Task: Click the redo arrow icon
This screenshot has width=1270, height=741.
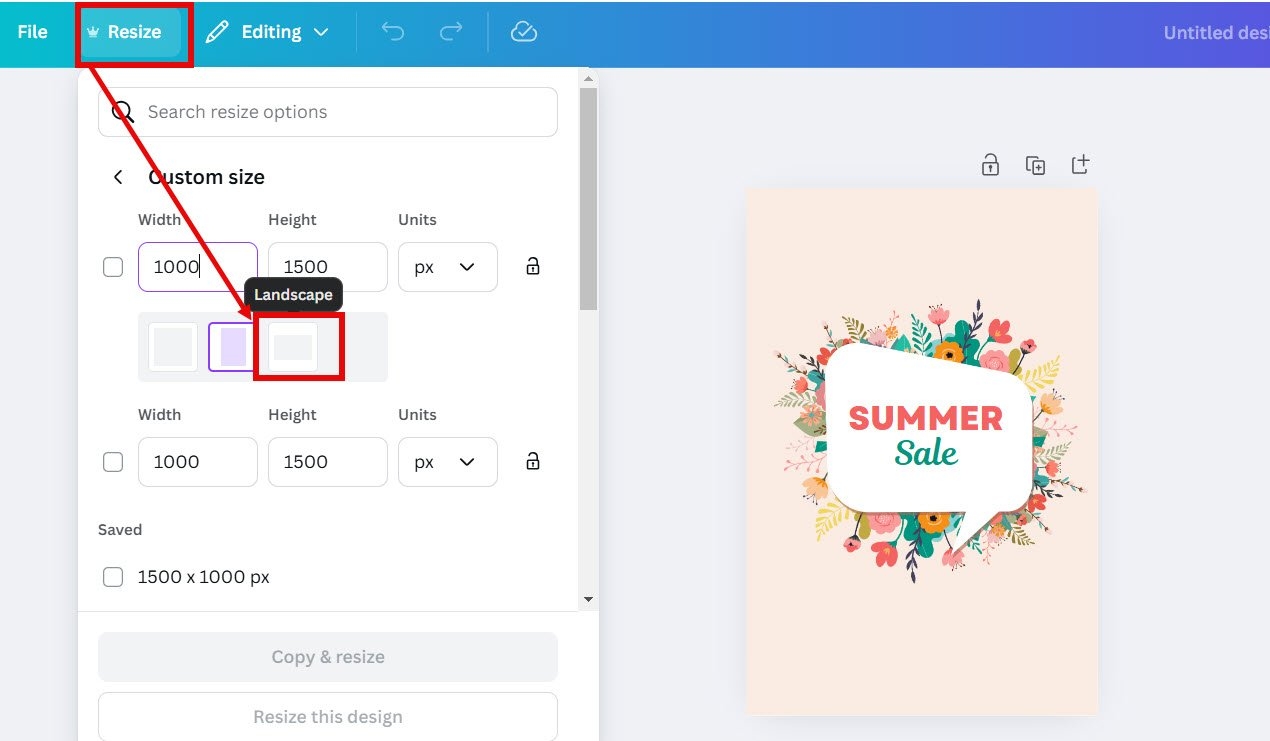Action: point(451,32)
